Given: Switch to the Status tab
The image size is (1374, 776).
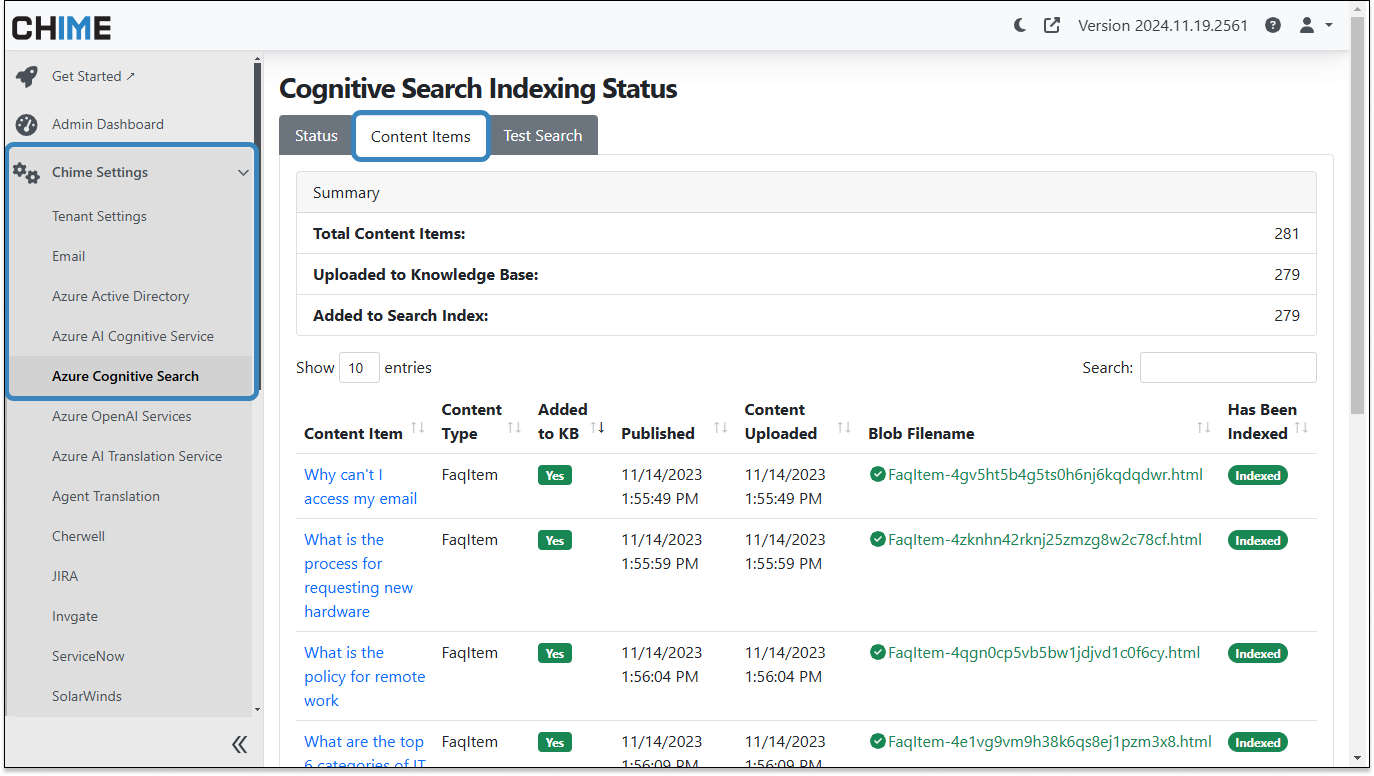Looking at the screenshot, I should point(316,136).
